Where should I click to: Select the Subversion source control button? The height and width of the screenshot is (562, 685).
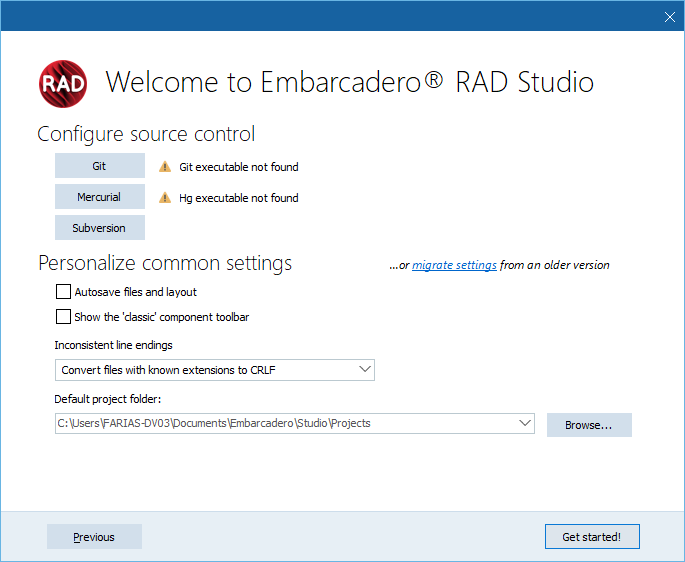pyautogui.click(x=100, y=228)
